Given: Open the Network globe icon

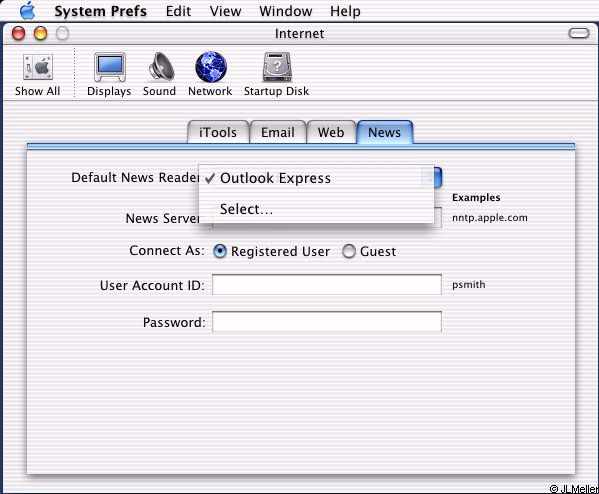Looking at the screenshot, I should coord(211,67).
